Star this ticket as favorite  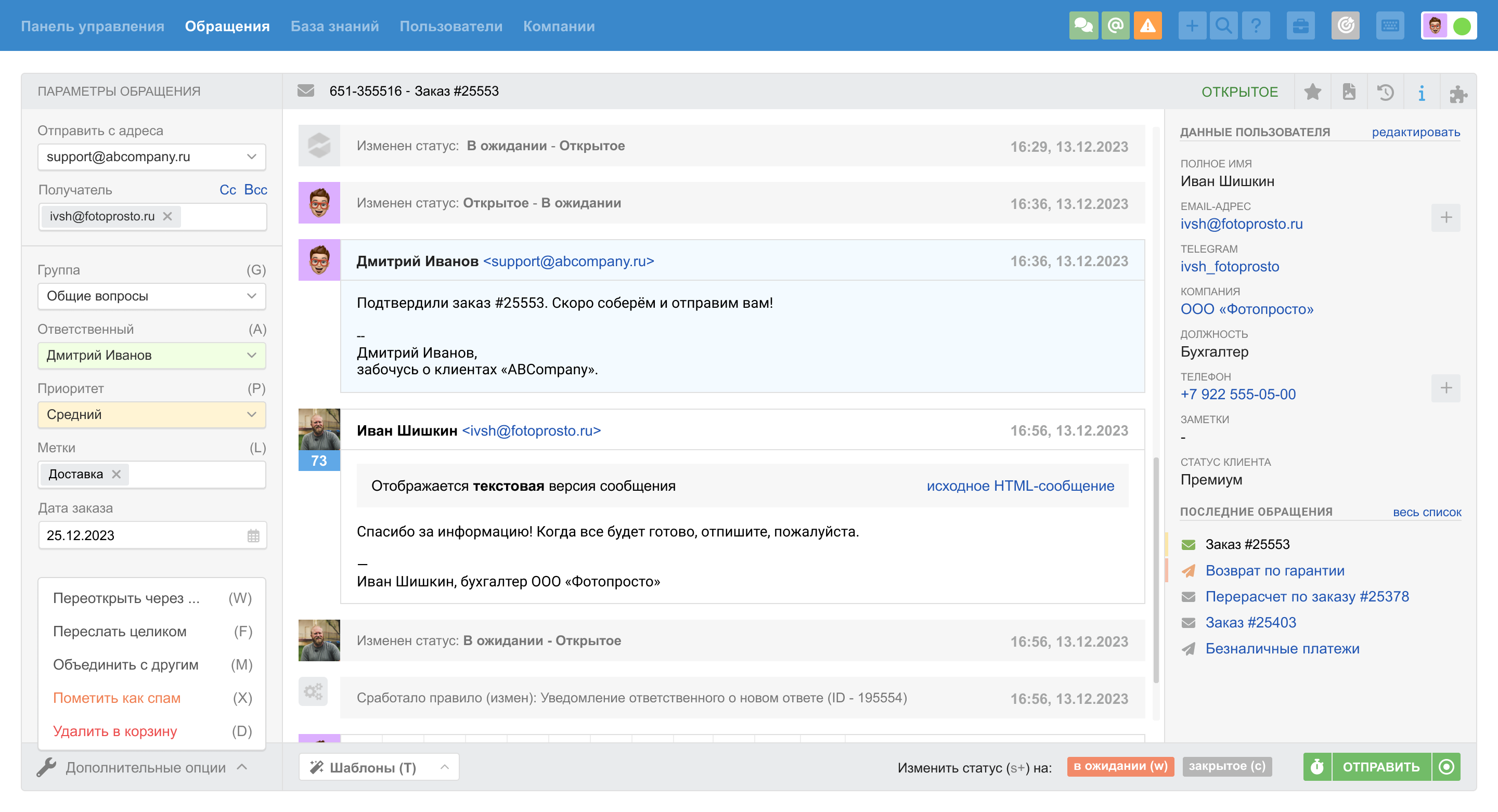pos(1312,92)
